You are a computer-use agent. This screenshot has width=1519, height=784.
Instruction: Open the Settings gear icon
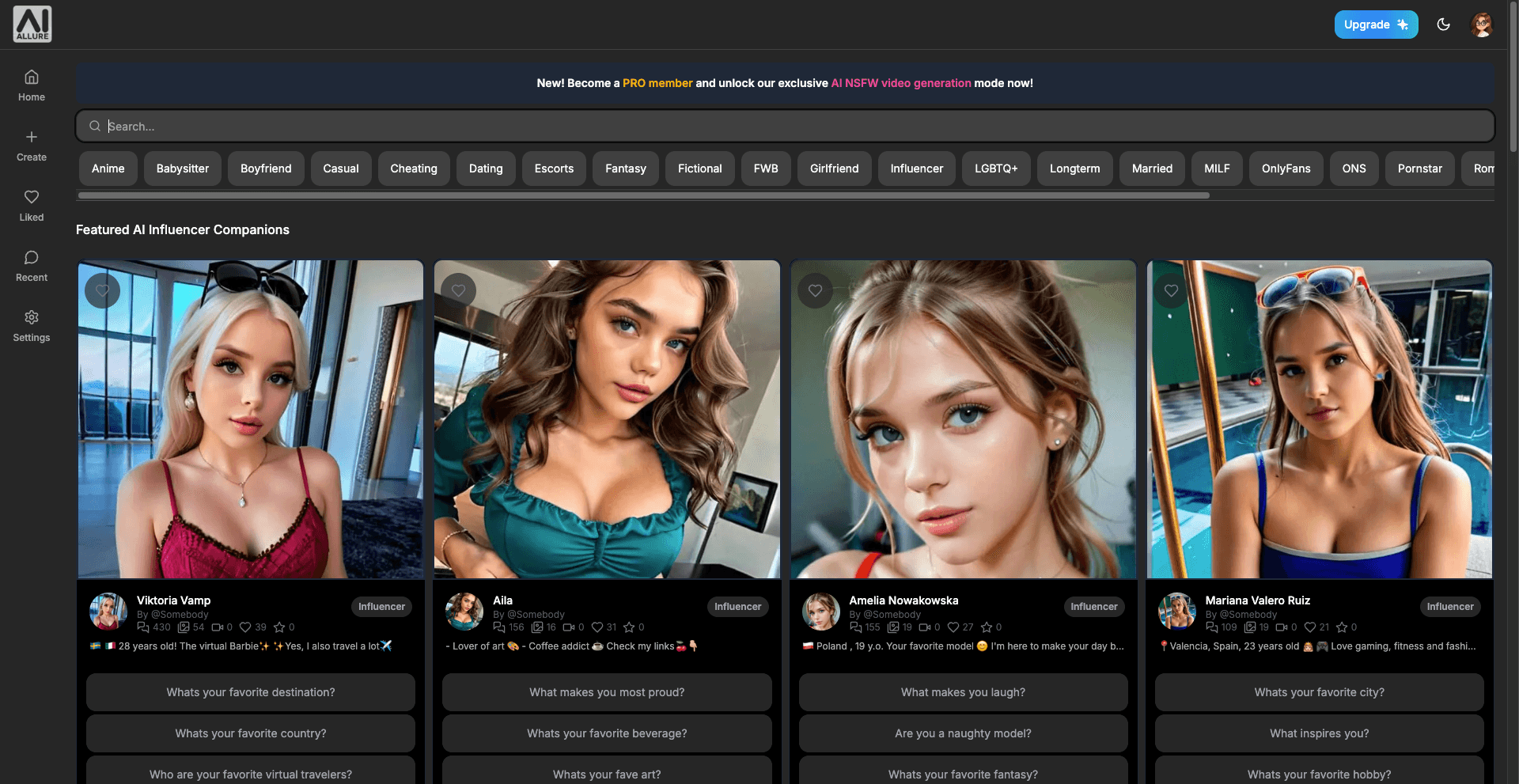pyautogui.click(x=32, y=317)
